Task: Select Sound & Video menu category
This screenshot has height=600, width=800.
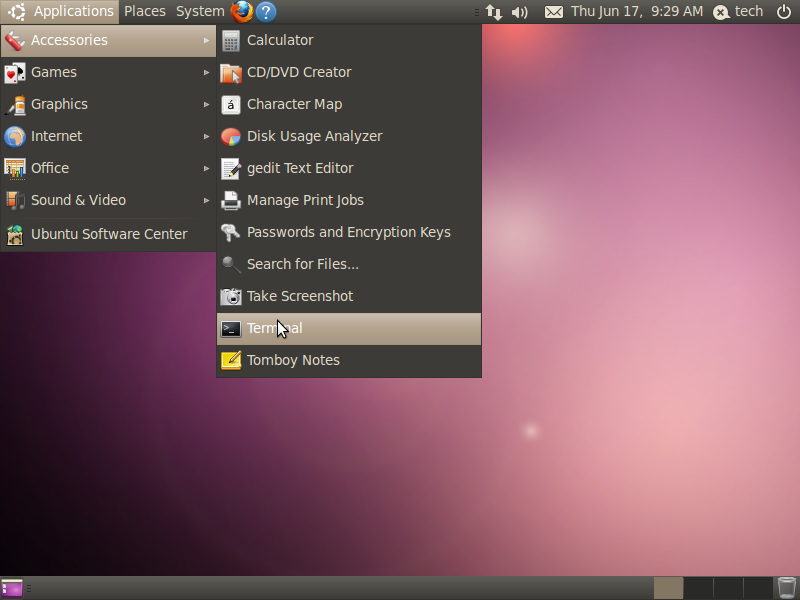Action: point(108,200)
